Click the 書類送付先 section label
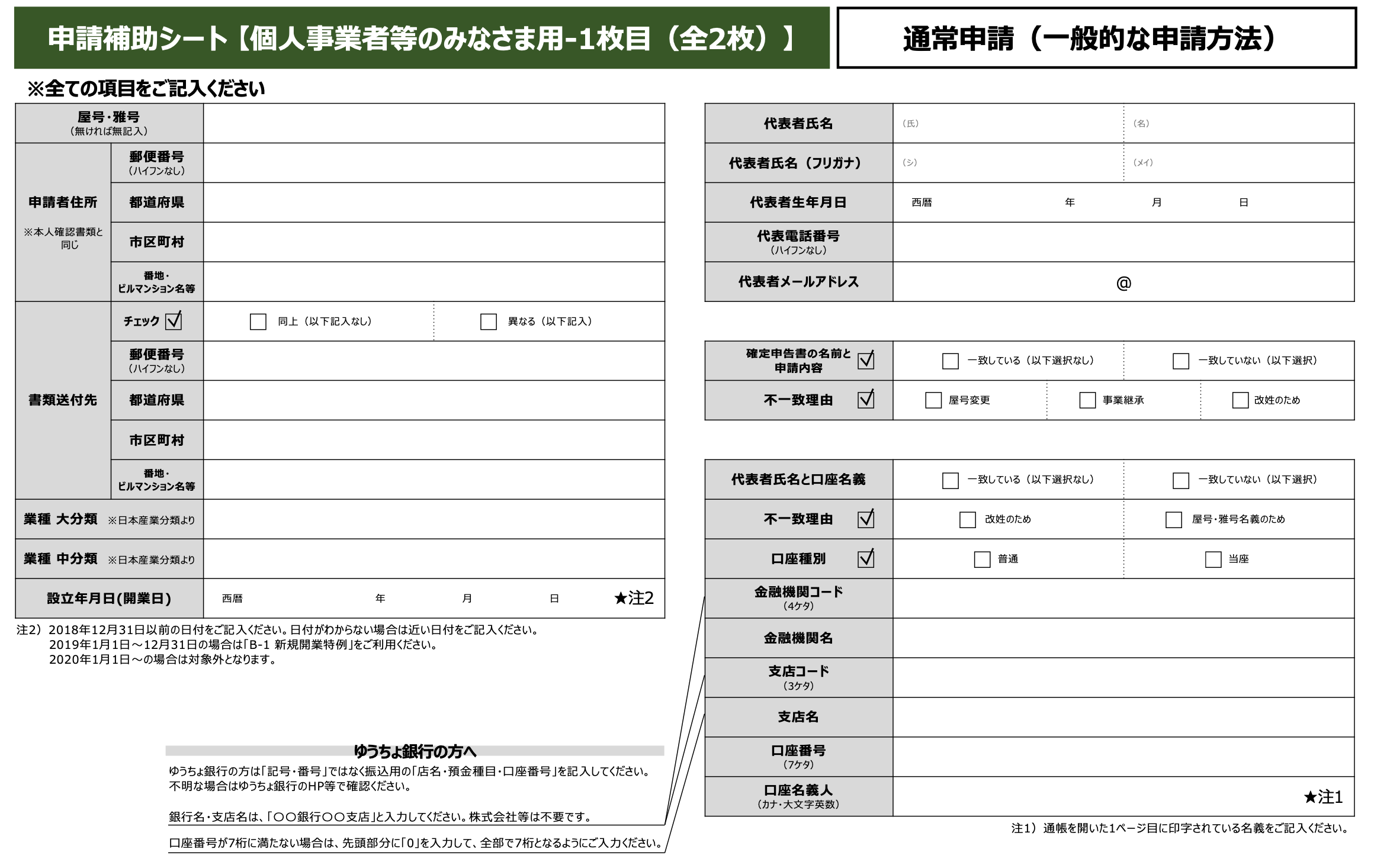 pyautogui.click(x=63, y=400)
